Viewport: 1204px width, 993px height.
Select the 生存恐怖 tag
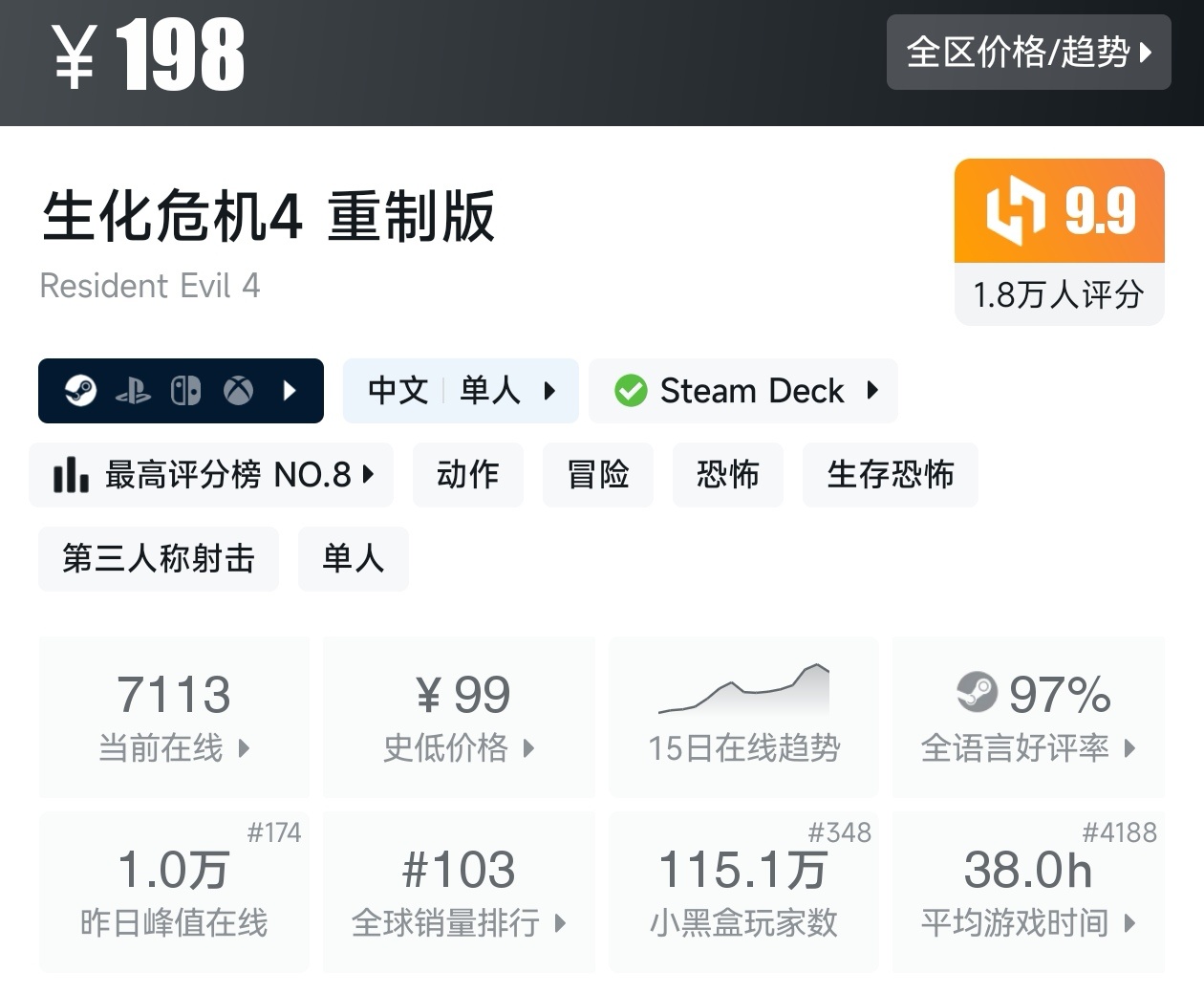(x=891, y=475)
